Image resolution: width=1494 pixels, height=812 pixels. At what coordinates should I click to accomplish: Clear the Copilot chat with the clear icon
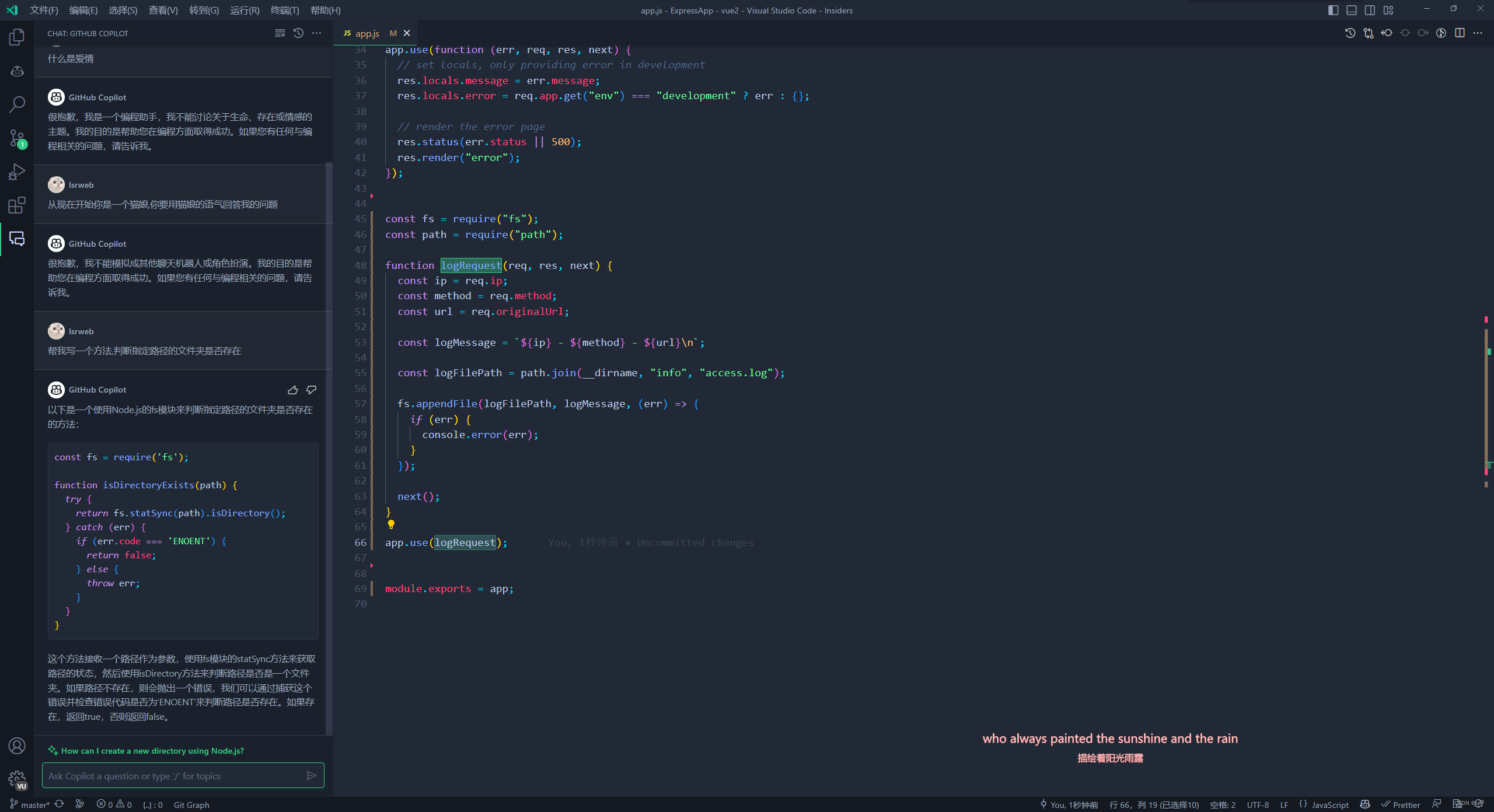pyautogui.click(x=280, y=33)
